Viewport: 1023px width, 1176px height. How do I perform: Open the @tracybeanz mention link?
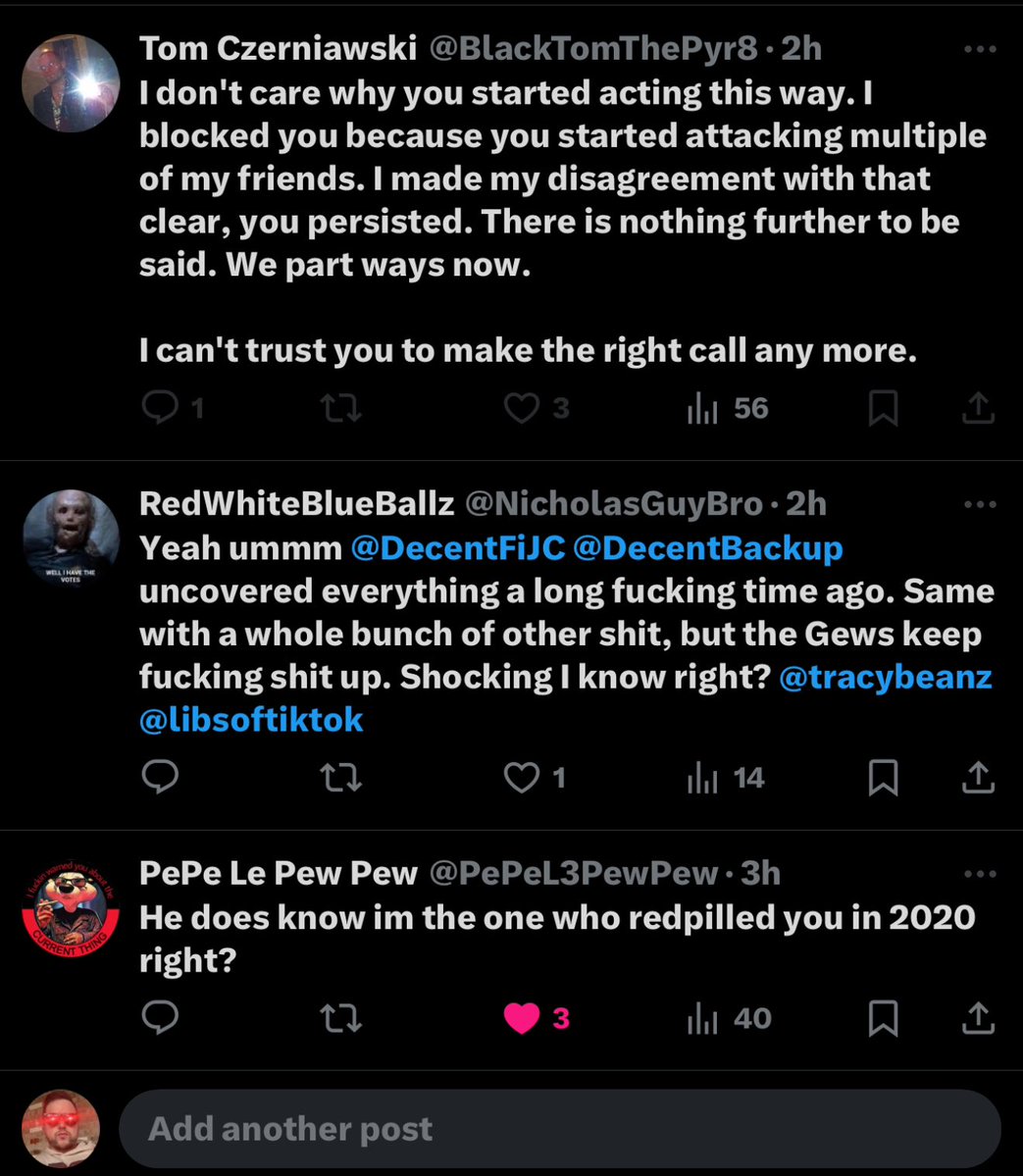(885, 677)
